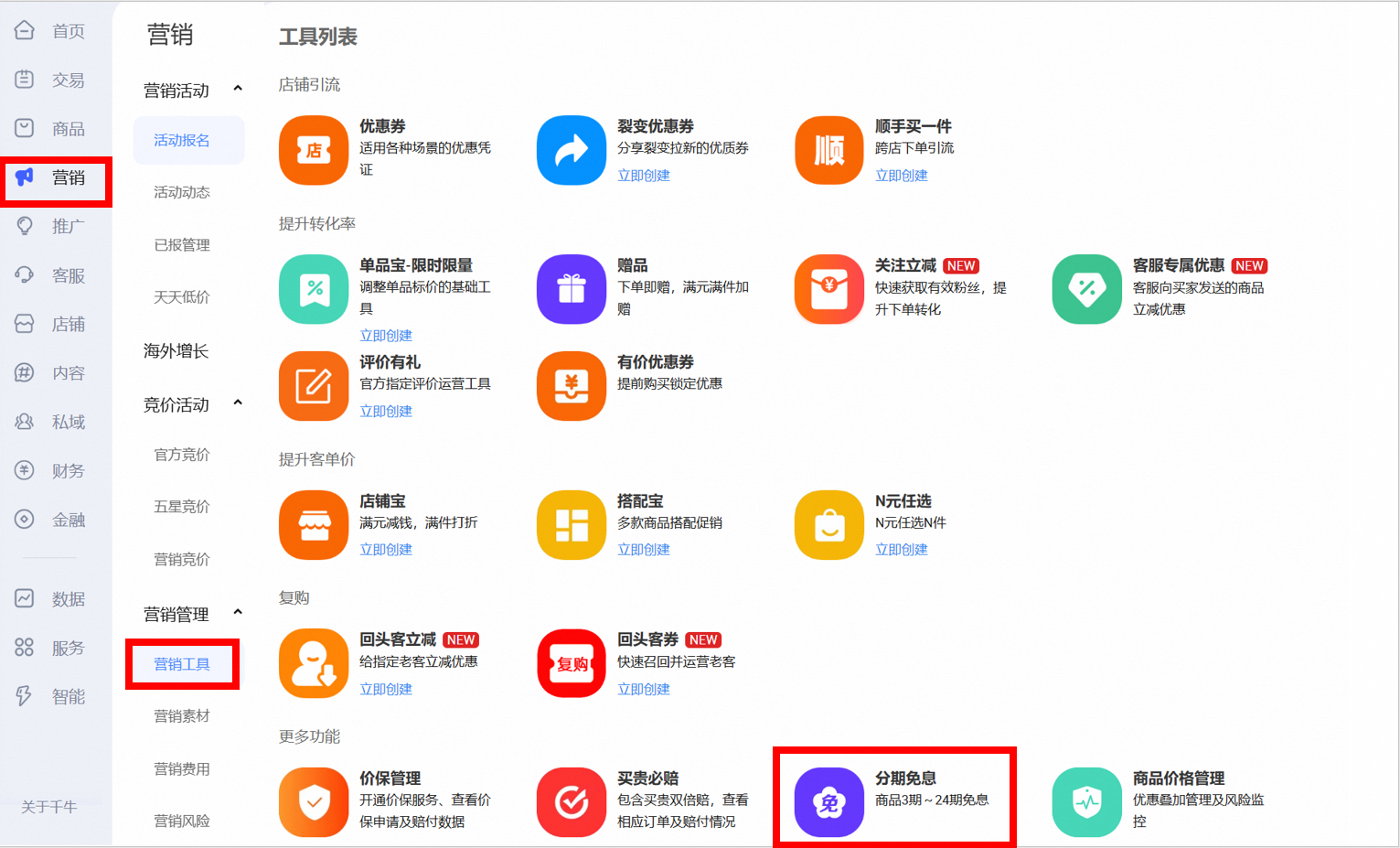The height and width of the screenshot is (848, 1400).
Task: Open 五星竞价 in the submenu
Action: [x=182, y=506]
